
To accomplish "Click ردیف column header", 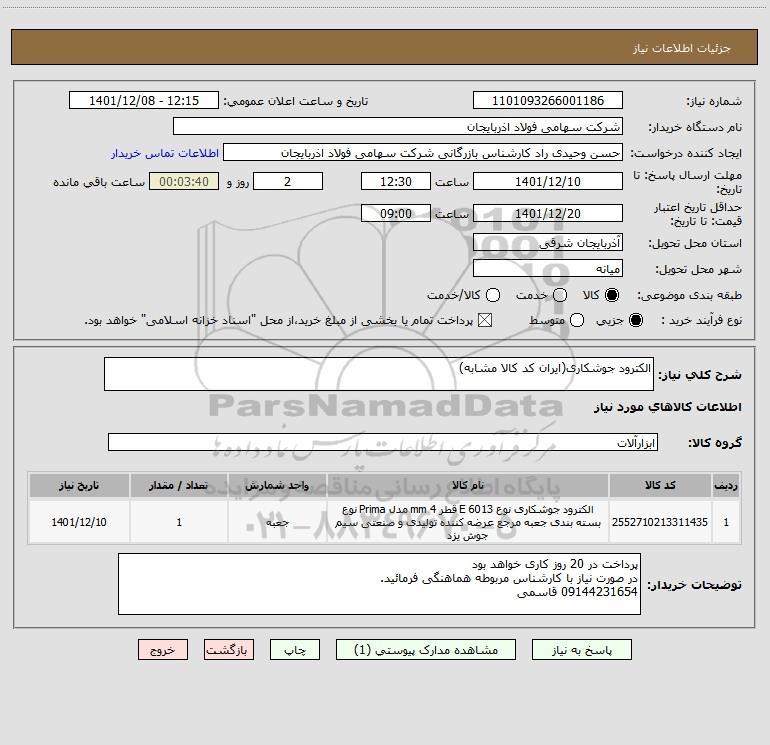I will click(x=726, y=486).
